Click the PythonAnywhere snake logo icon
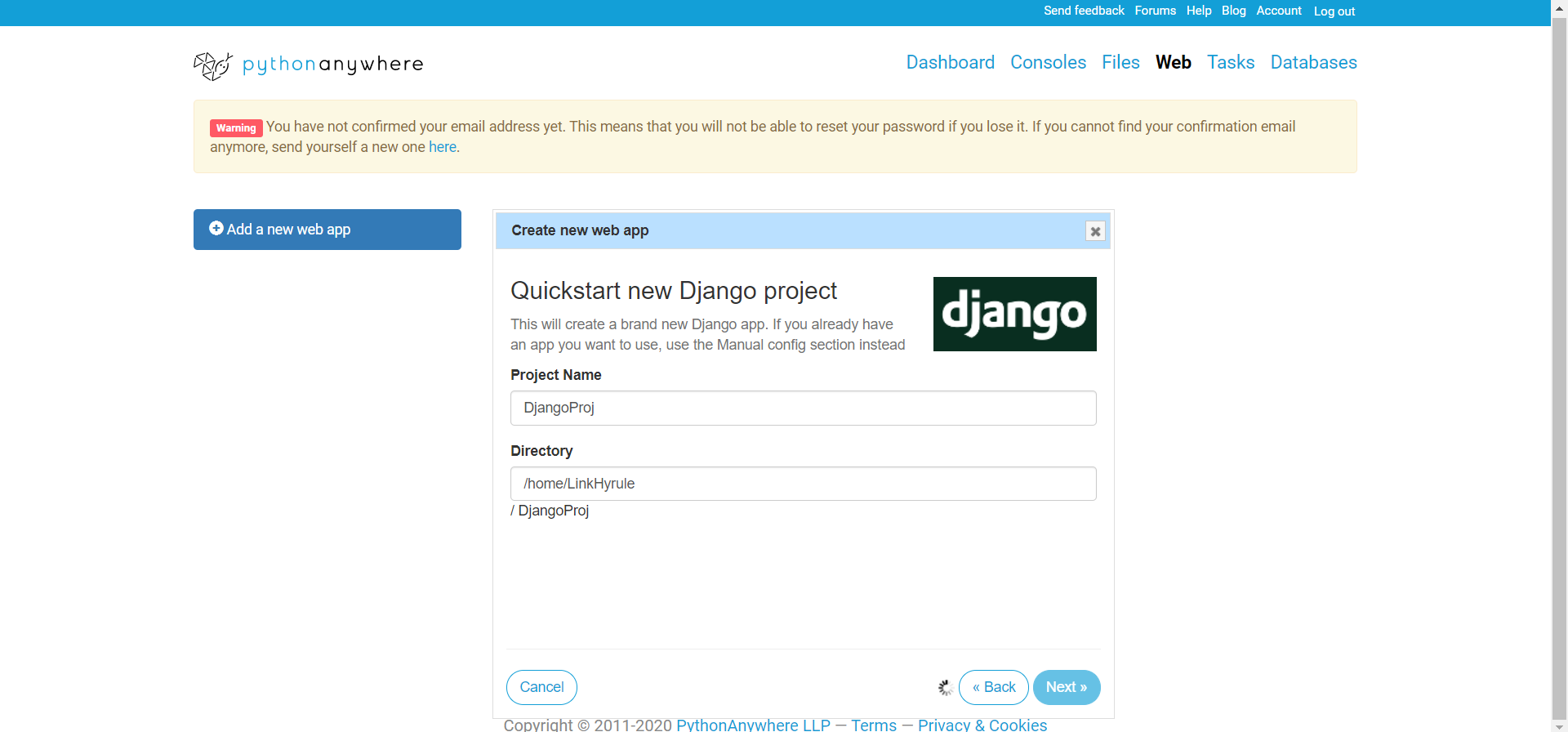The width and height of the screenshot is (1568, 732). [x=213, y=65]
